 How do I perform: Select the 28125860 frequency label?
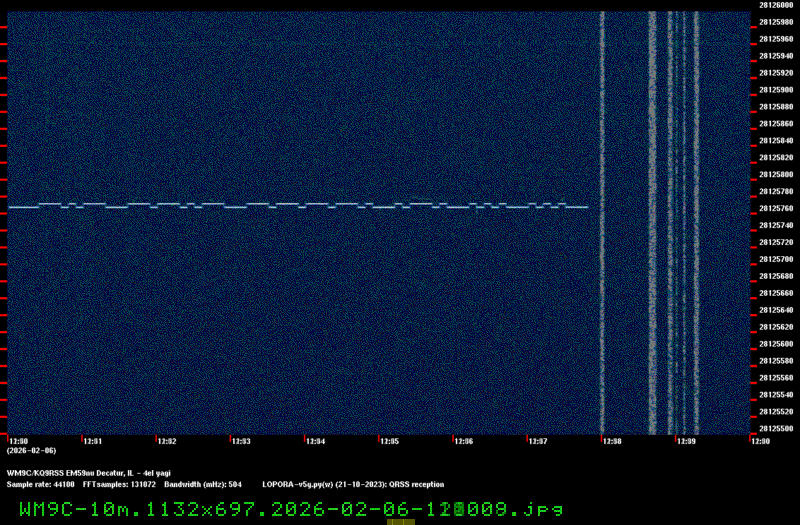[x=776, y=123]
